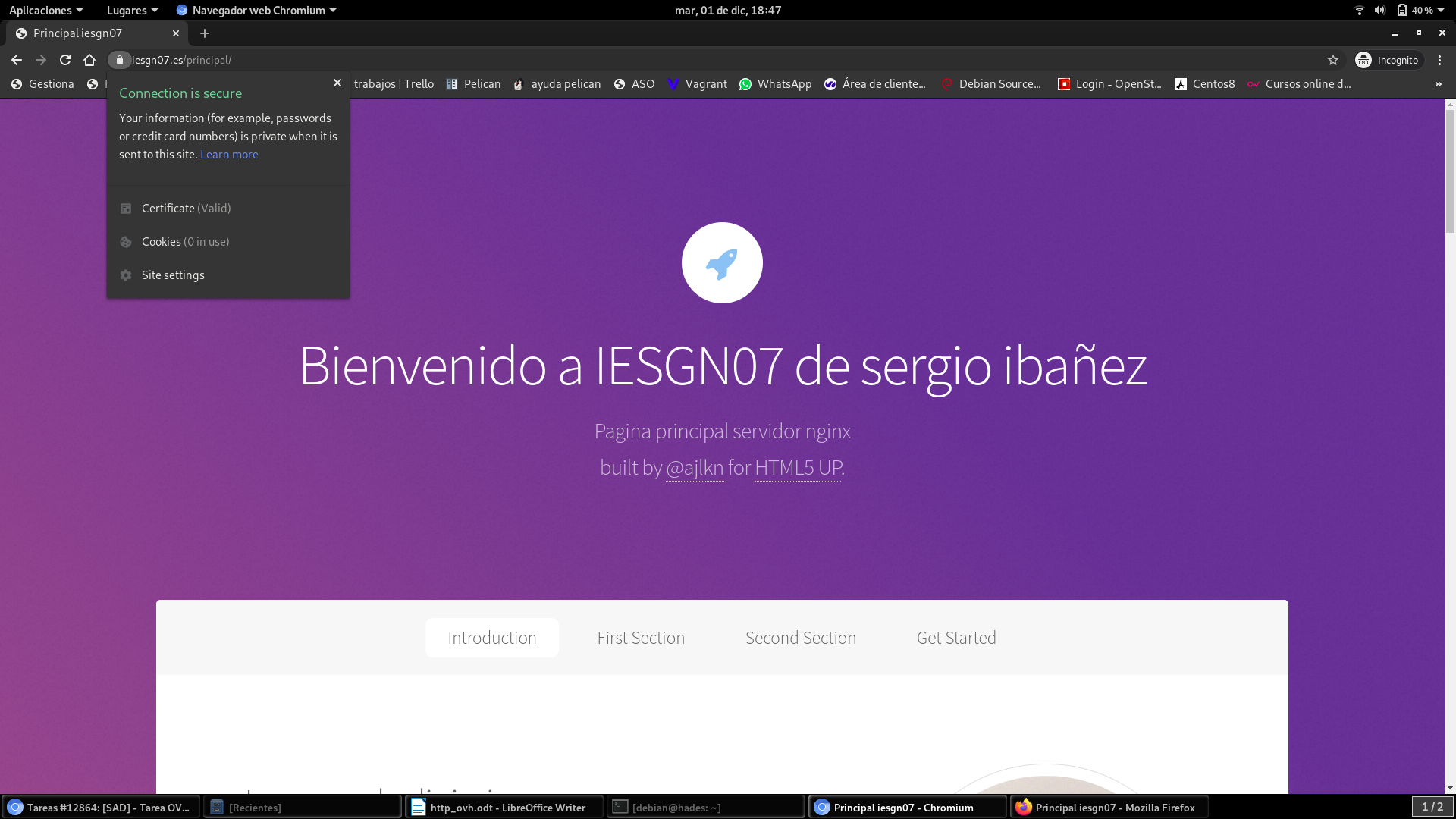Mute system sound via the volume icon
This screenshot has width=1456, height=819.
(1379, 10)
